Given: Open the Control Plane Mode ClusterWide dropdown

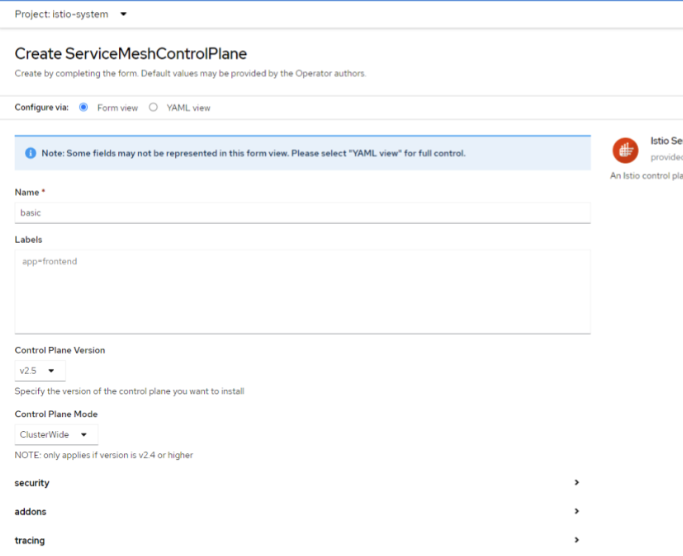Looking at the screenshot, I should (x=56, y=435).
